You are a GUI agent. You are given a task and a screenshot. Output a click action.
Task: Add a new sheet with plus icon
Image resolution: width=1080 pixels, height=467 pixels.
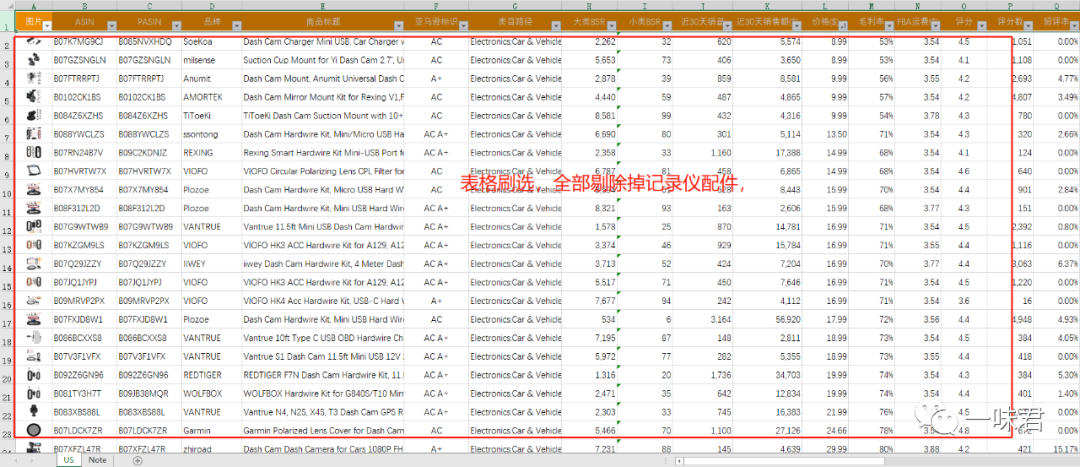tap(137, 459)
